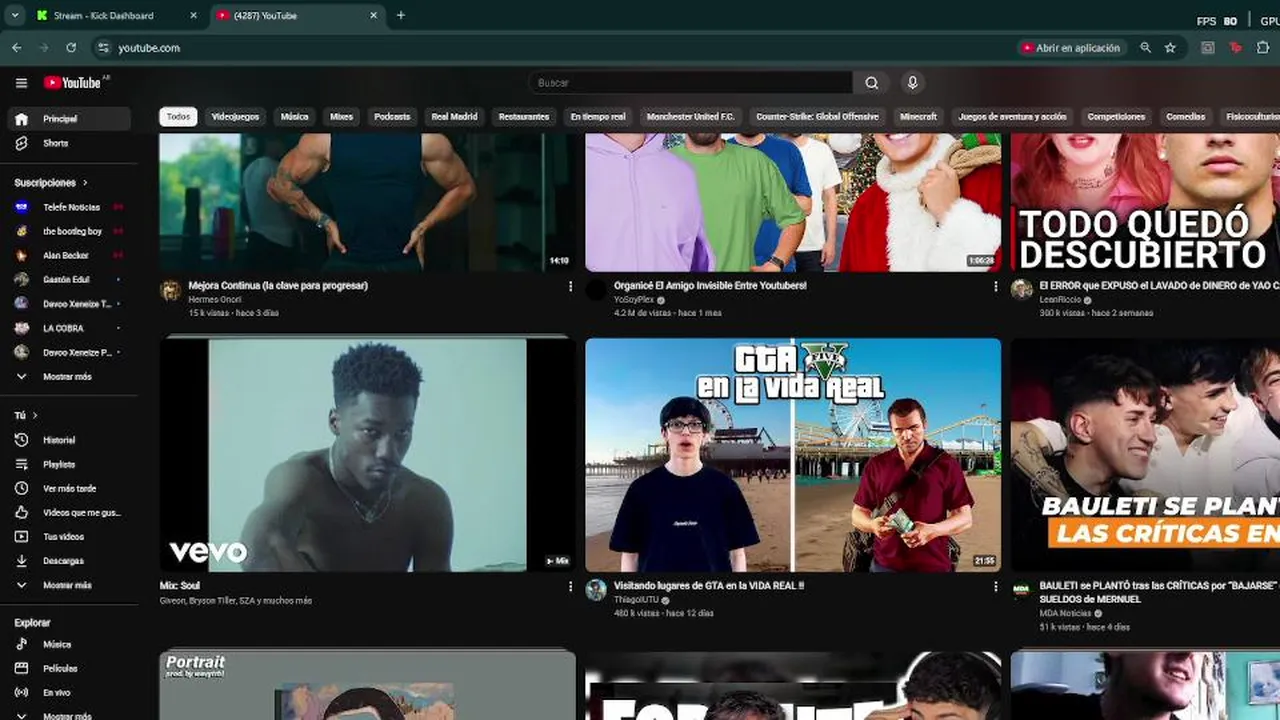This screenshot has height=720, width=1280.
Task: Open options menu for Mejora Continua video
Action: pos(570,286)
